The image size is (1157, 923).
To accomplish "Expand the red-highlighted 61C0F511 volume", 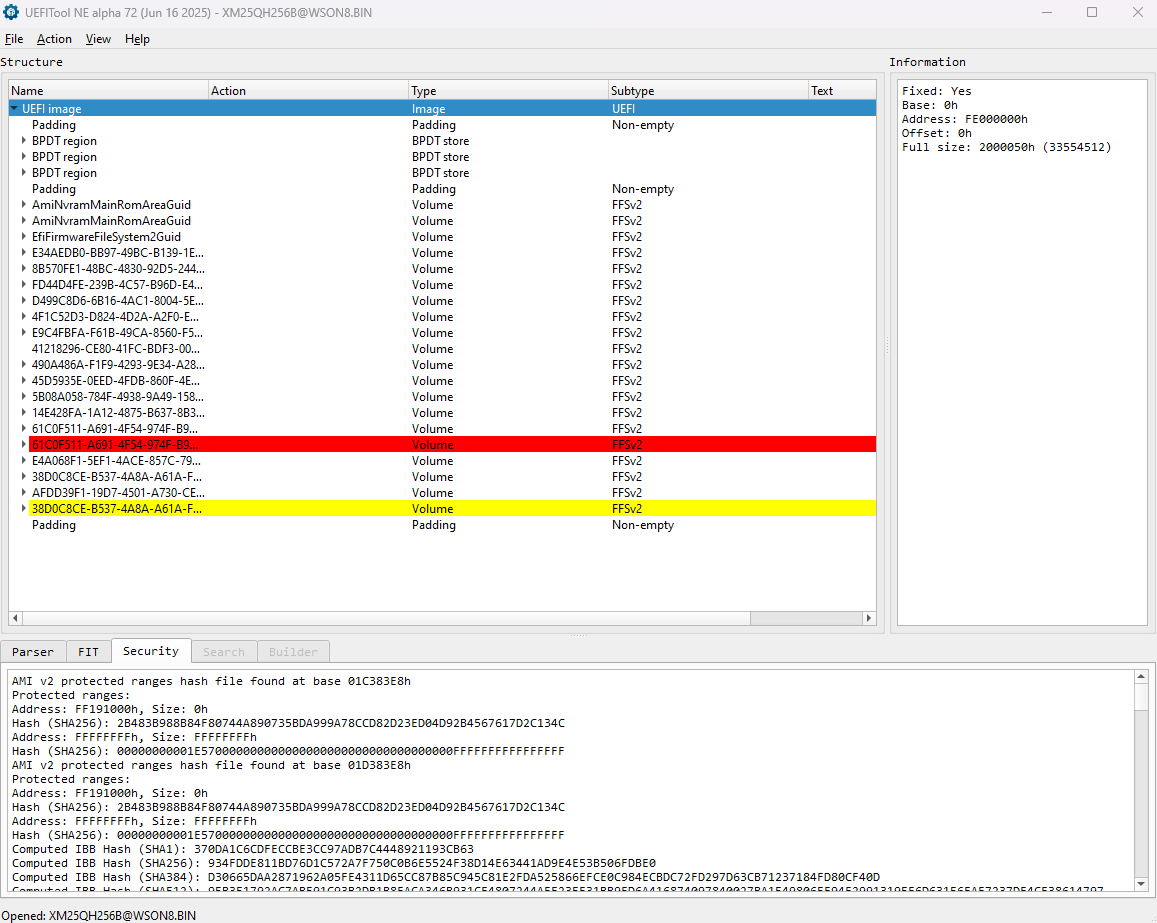I will (x=24, y=445).
